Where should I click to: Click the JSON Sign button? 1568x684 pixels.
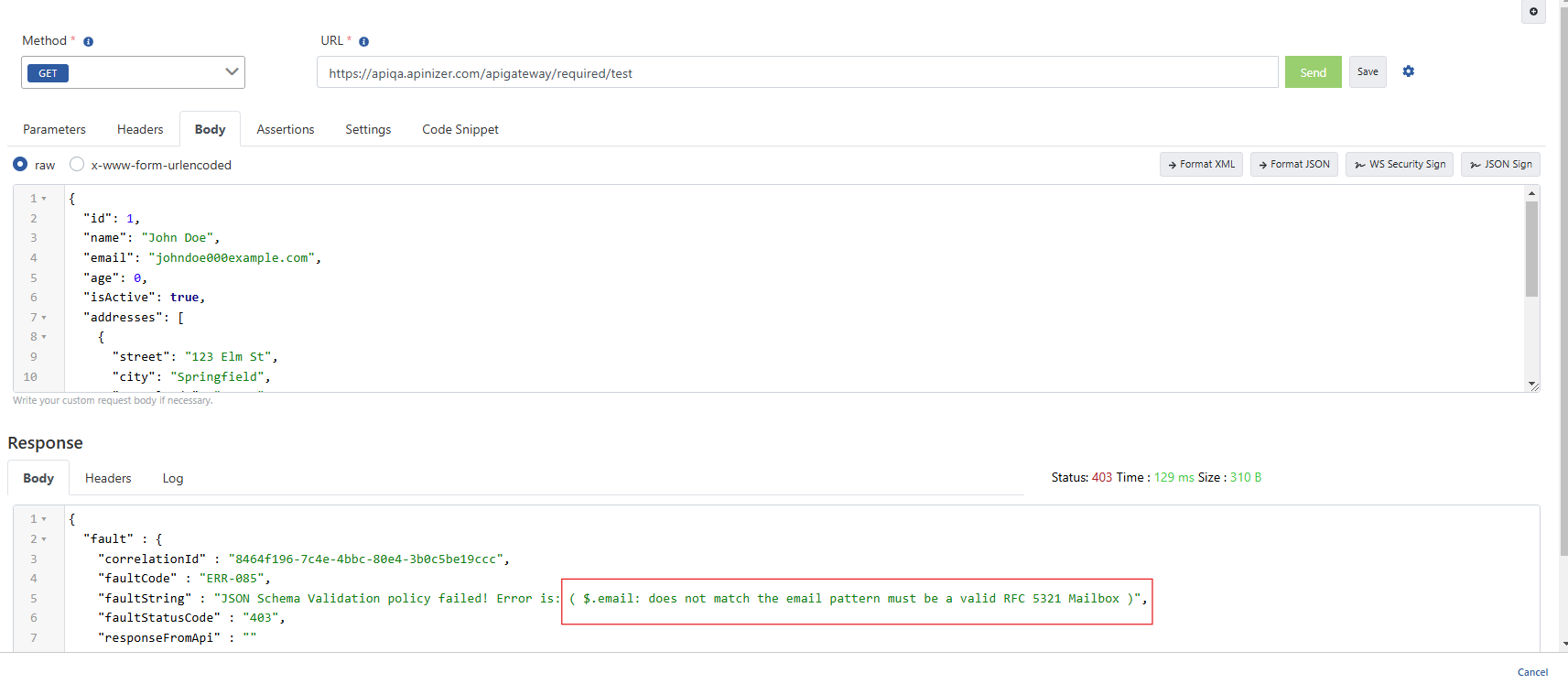(1500, 165)
